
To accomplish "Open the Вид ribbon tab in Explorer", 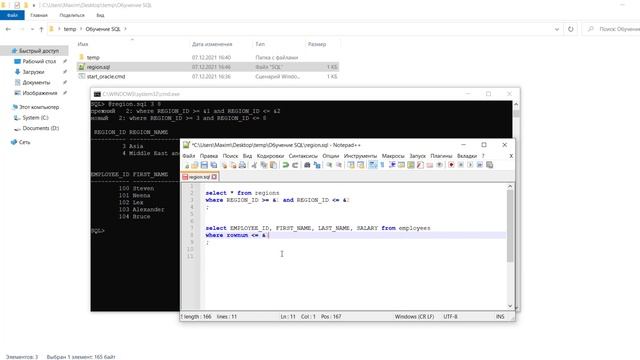I will tap(100, 15).
